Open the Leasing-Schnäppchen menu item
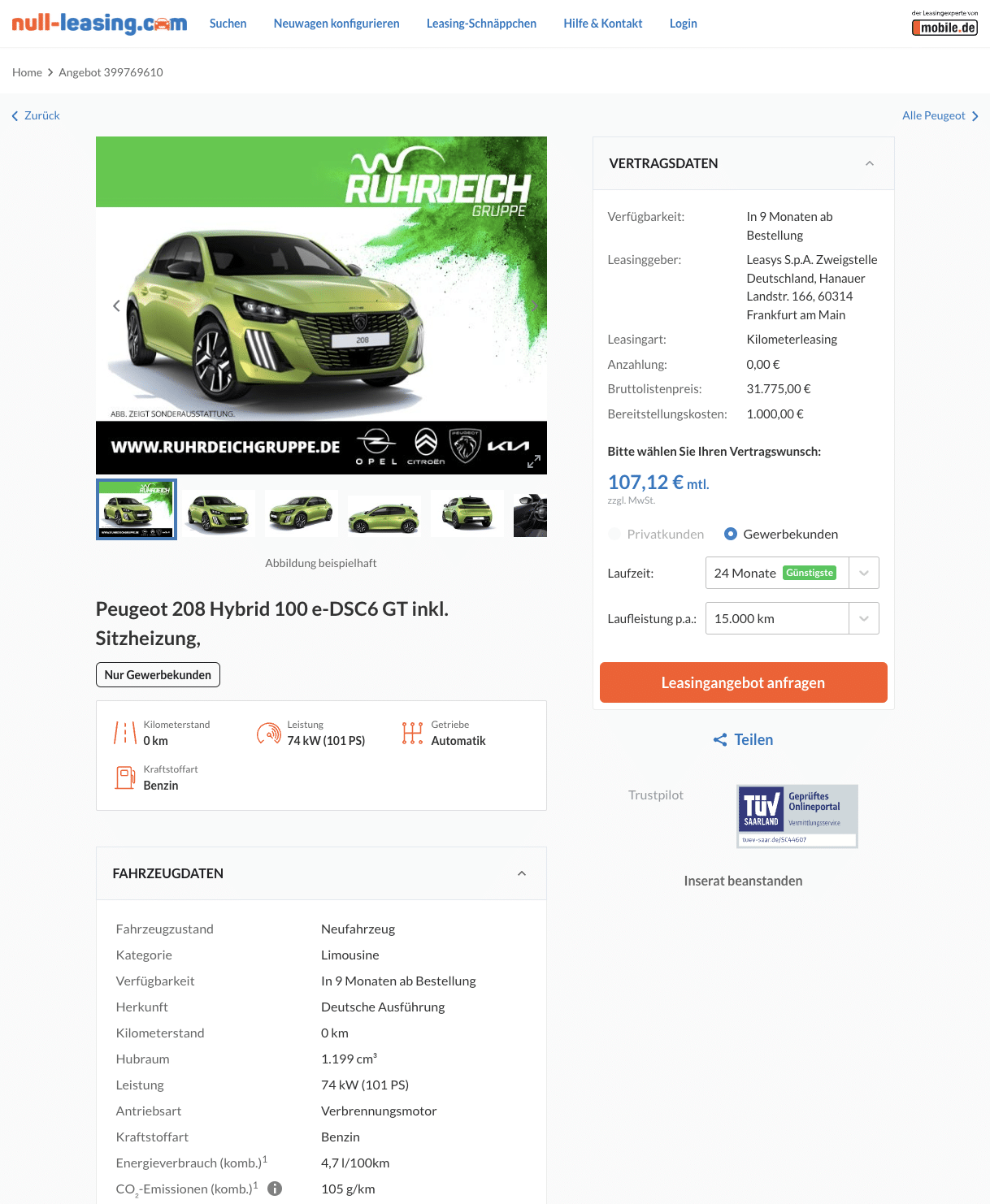The width and height of the screenshot is (990, 1204). coord(481,24)
